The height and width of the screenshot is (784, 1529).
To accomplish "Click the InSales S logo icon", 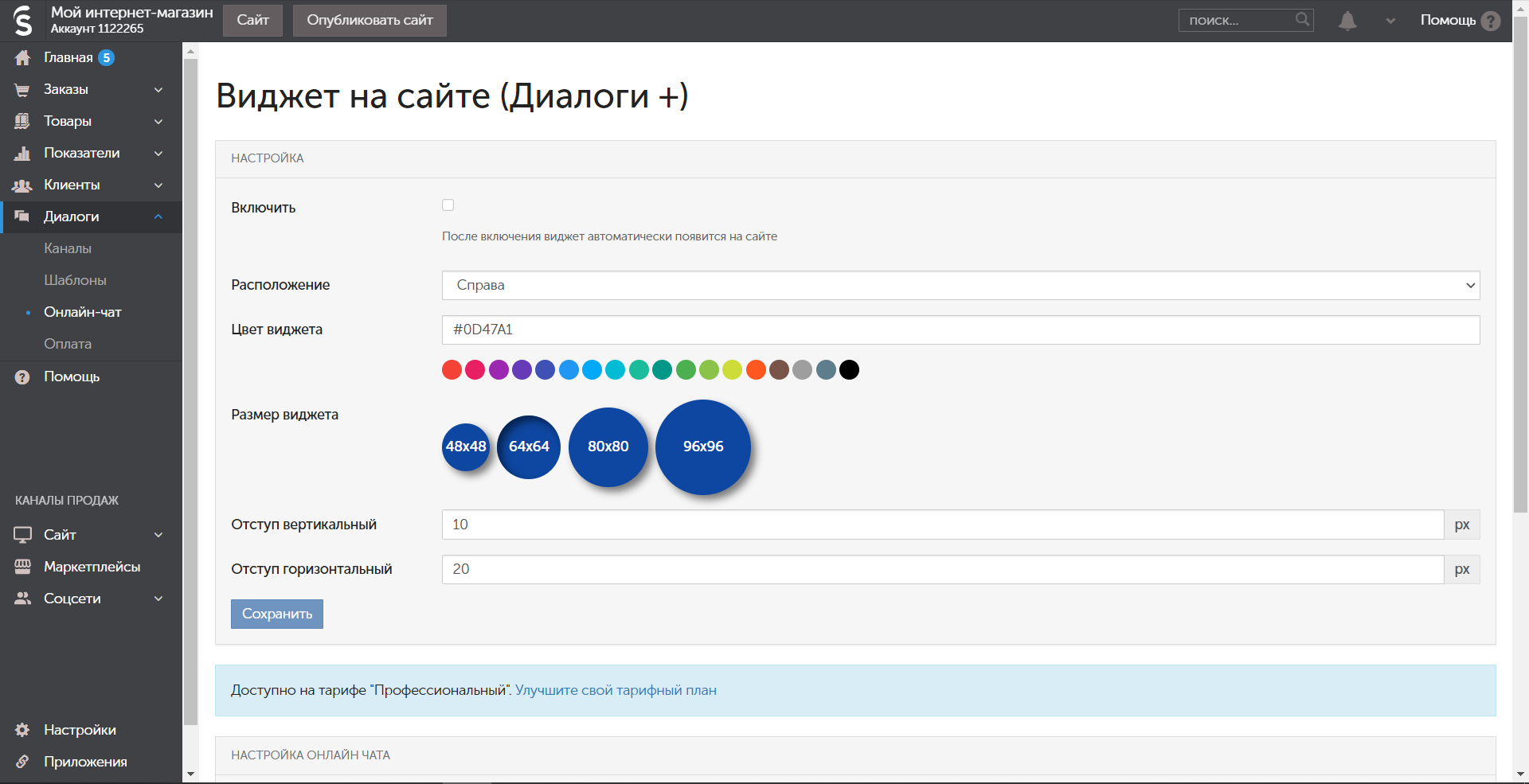I will (x=23, y=21).
